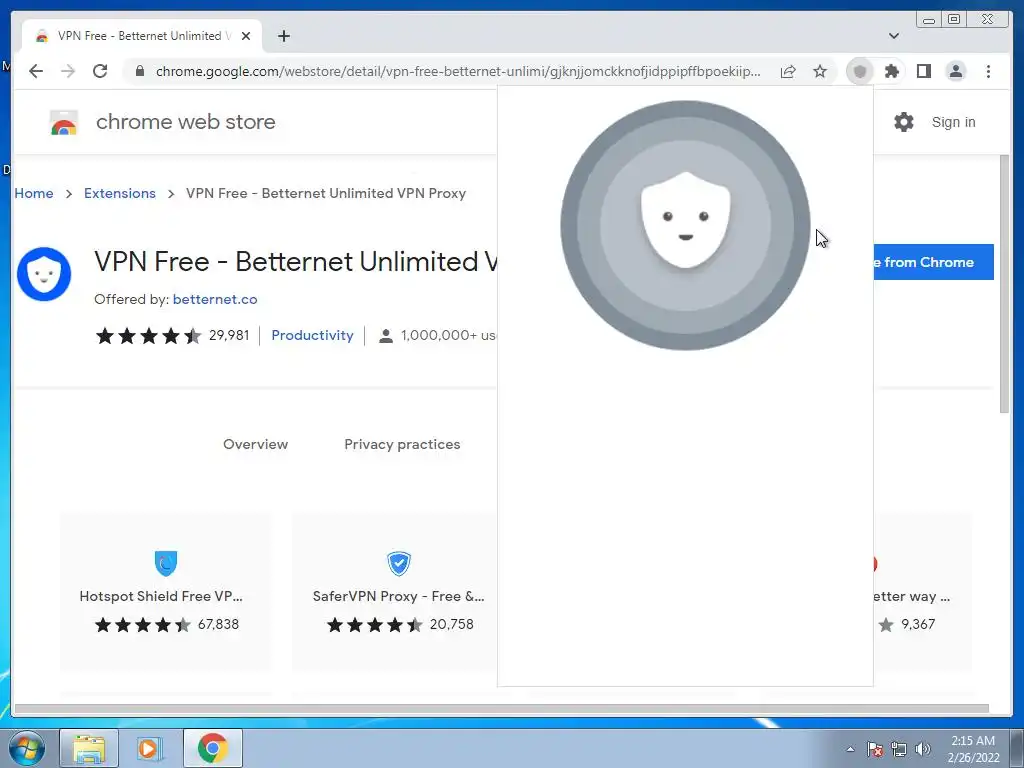Show hidden tray icons arrow
This screenshot has width=1024, height=768.
pyautogui.click(x=850, y=749)
